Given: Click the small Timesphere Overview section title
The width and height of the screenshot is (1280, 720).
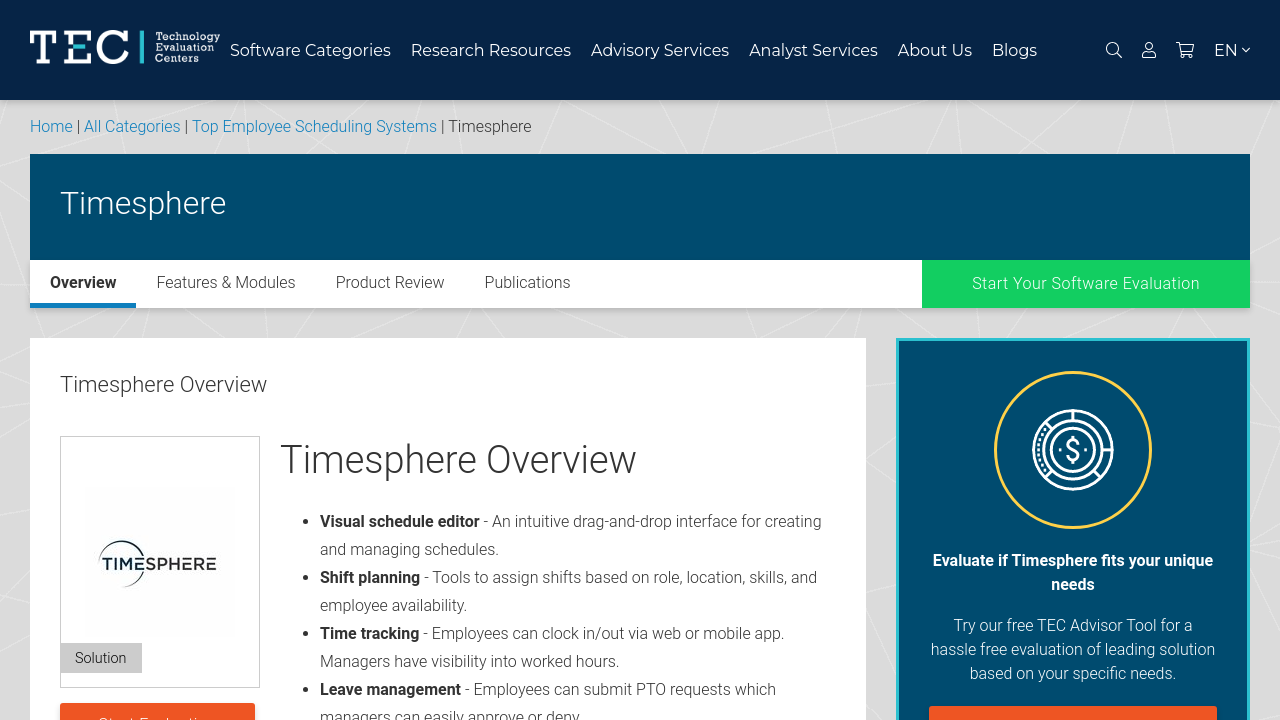Looking at the screenshot, I should tap(164, 385).
